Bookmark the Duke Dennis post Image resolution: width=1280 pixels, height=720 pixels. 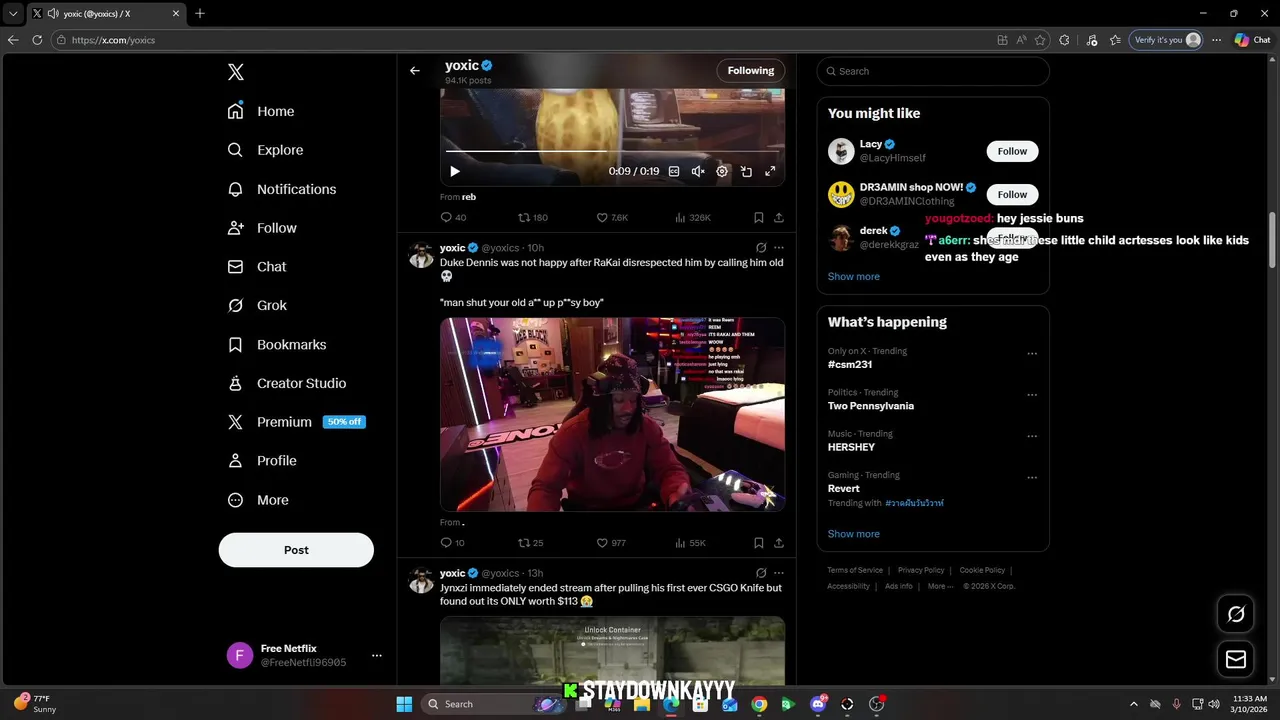pyautogui.click(x=759, y=543)
